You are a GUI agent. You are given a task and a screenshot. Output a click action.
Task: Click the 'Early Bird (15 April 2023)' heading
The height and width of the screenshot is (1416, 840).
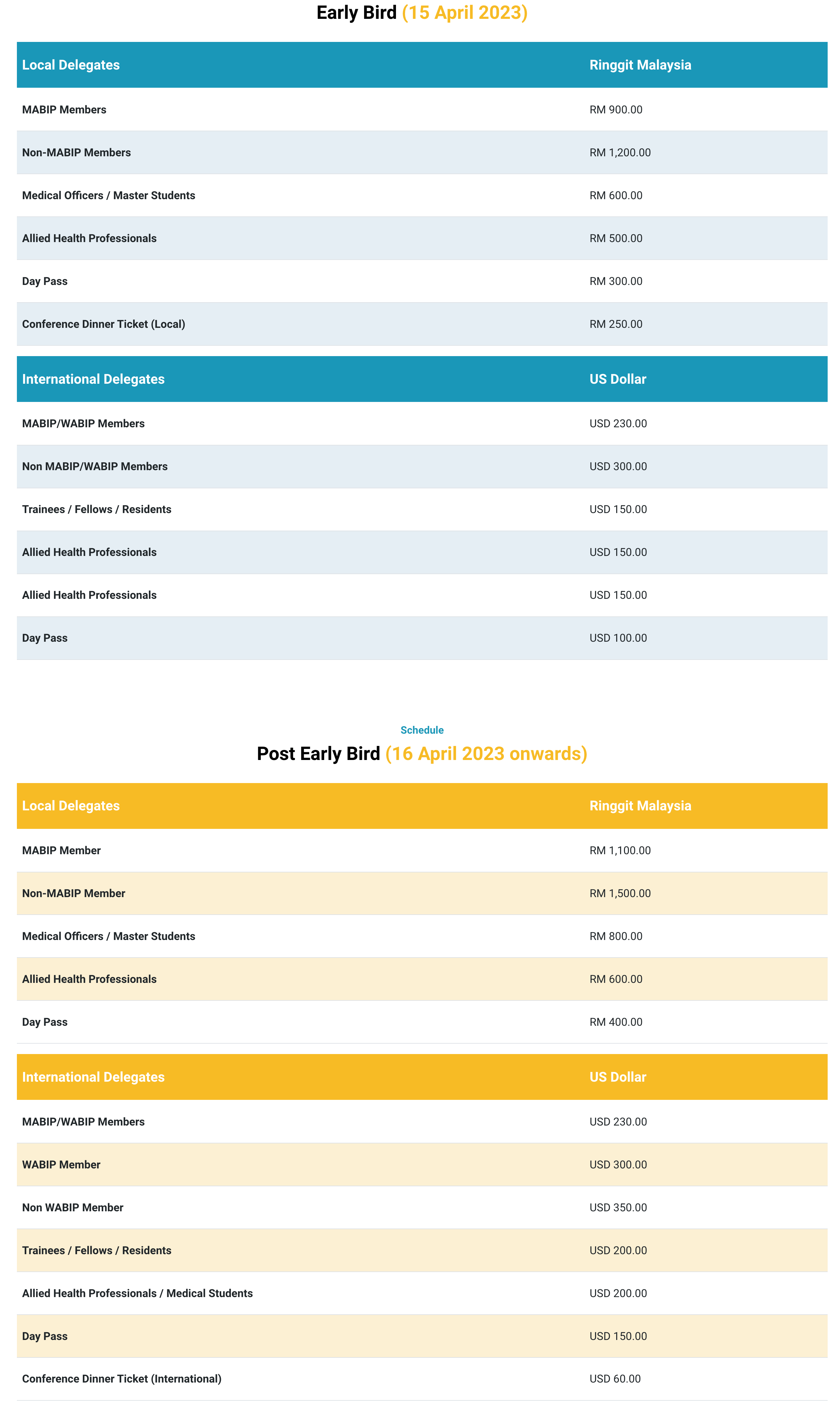pyautogui.click(x=422, y=12)
